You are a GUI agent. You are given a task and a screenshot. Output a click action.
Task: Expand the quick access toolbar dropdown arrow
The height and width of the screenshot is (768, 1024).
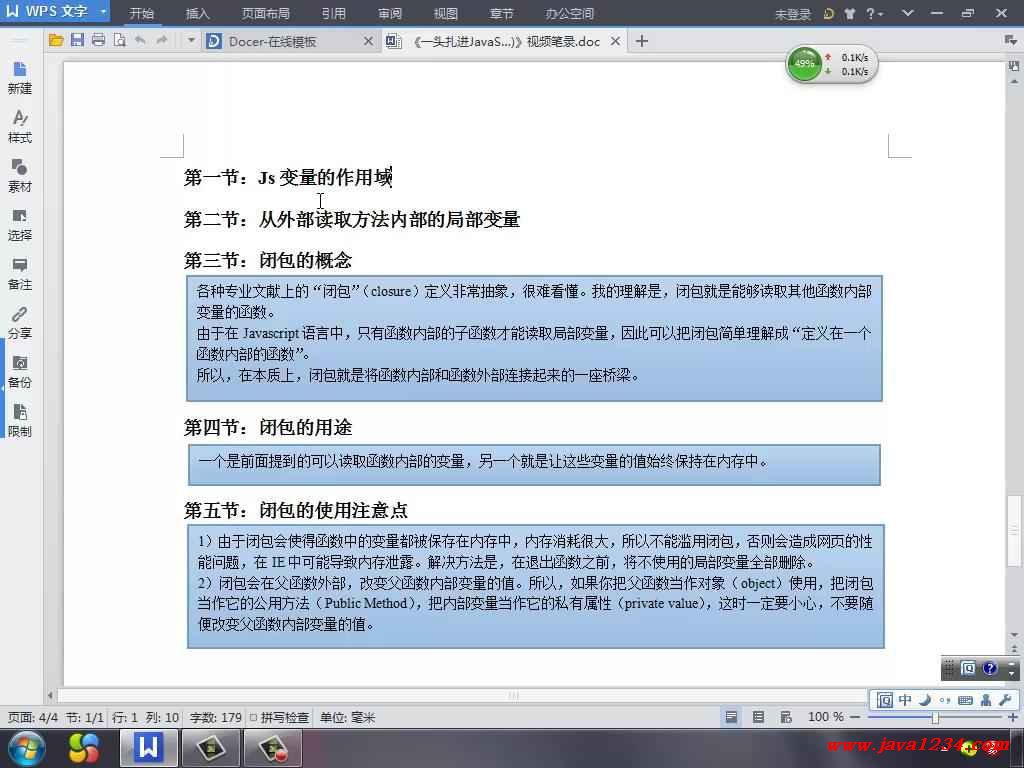pos(190,41)
